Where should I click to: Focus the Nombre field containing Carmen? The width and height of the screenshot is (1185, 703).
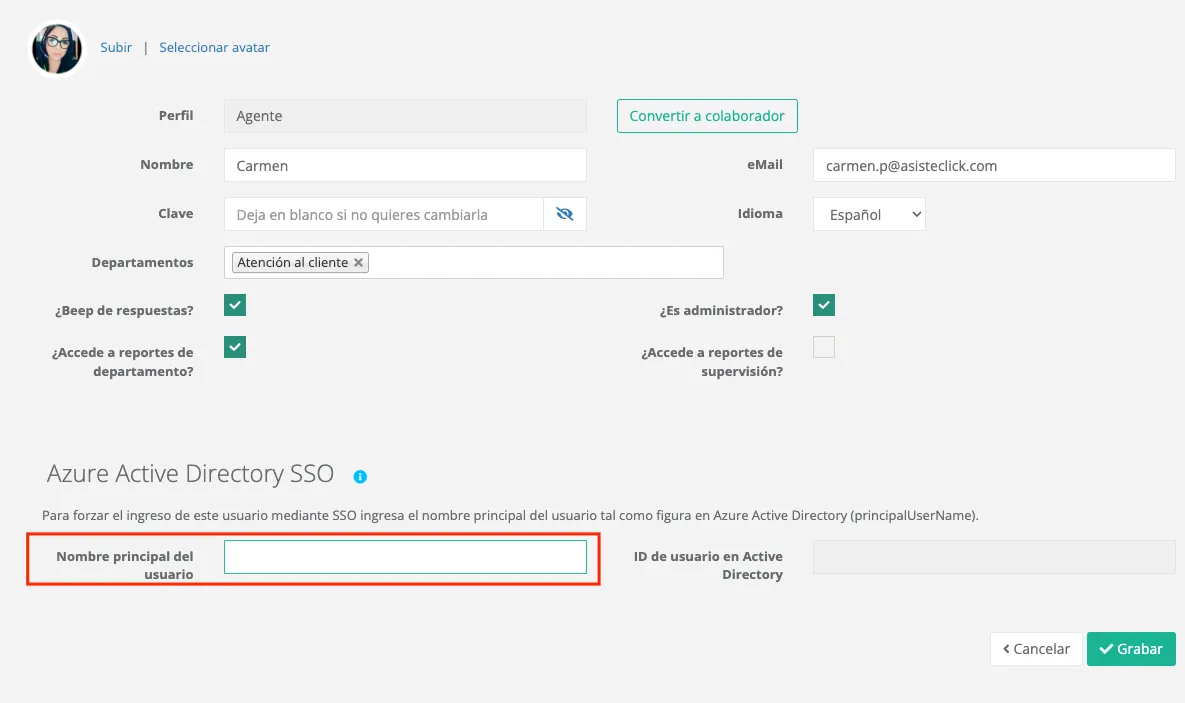(x=405, y=165)
